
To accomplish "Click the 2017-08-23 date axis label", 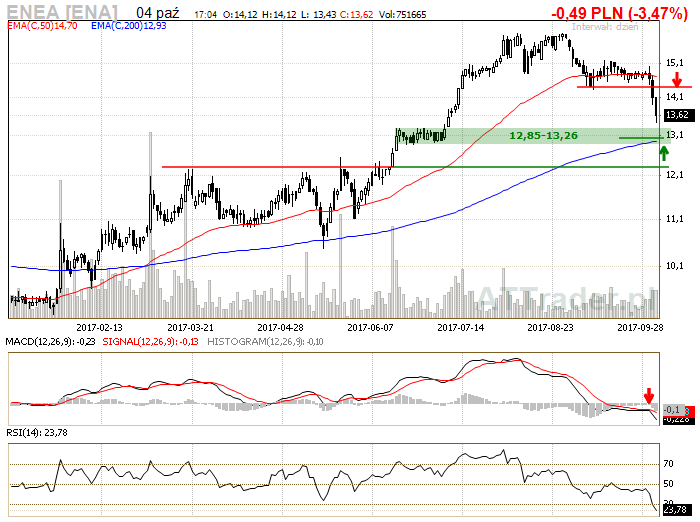I will coord(550,328).
